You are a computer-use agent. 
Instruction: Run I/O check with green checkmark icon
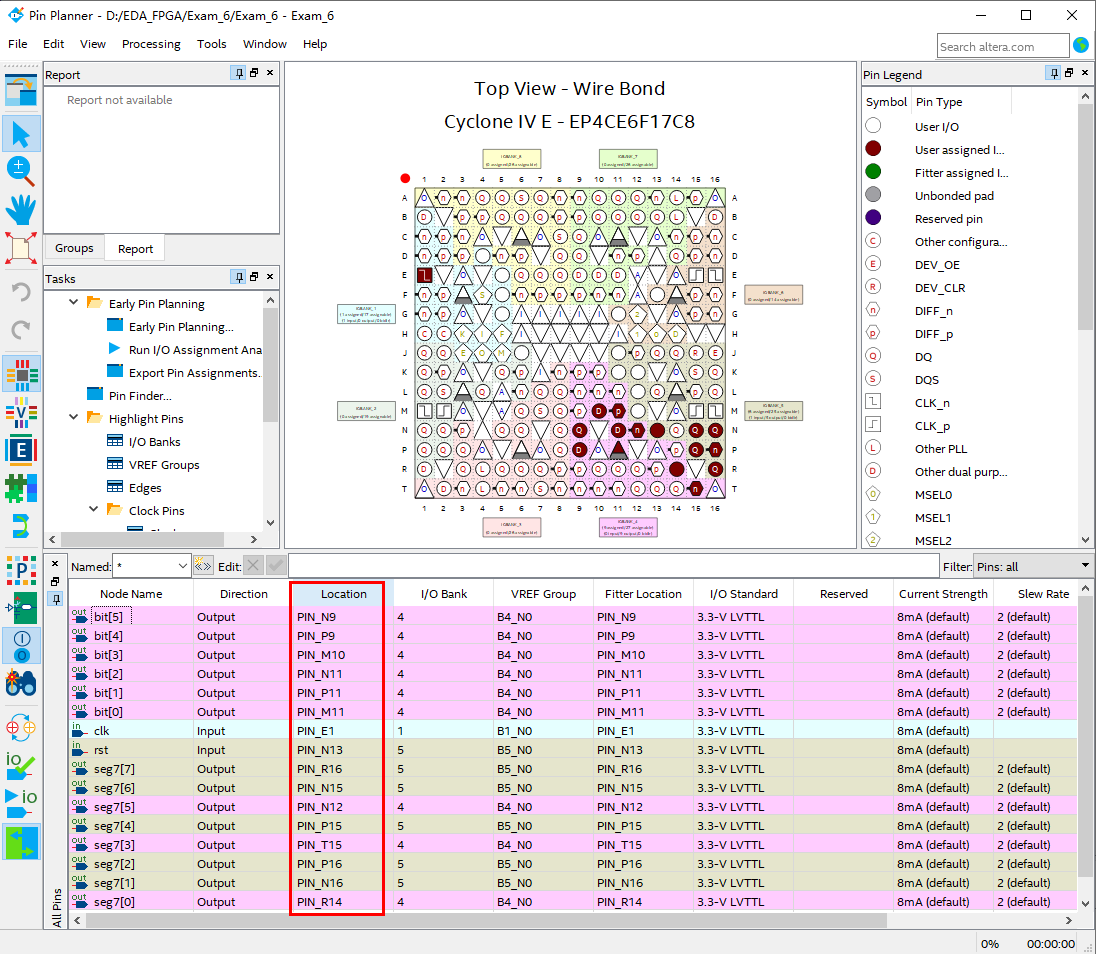(x=21, y=766)
